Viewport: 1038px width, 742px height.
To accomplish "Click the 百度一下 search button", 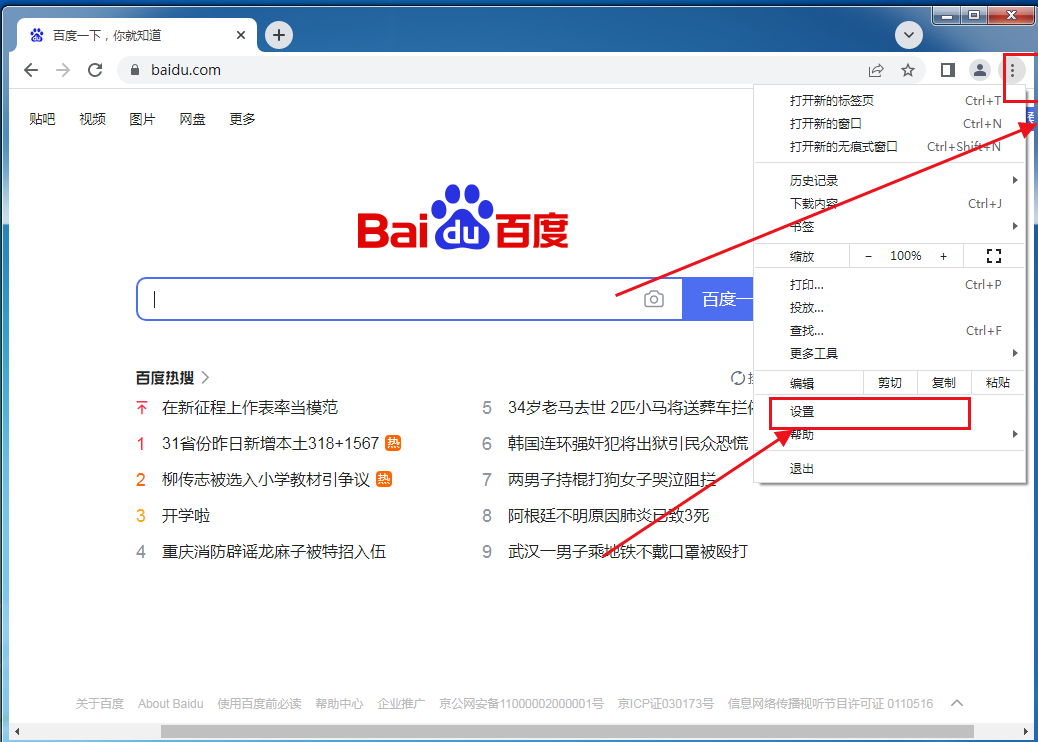I will 718,299.
